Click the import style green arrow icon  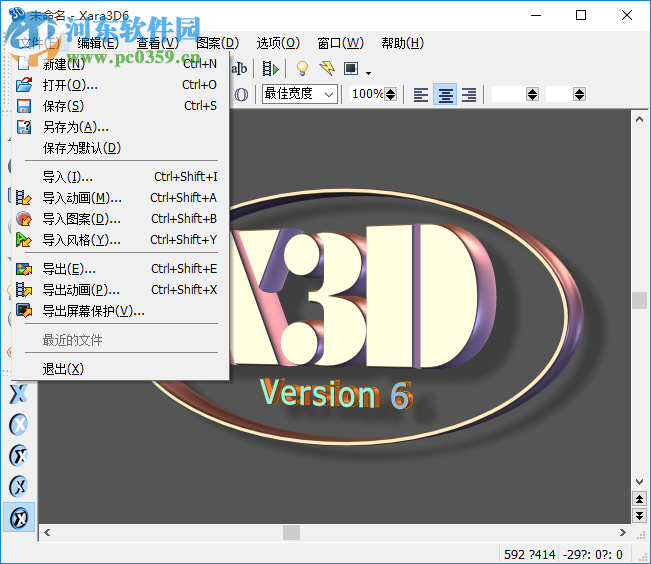tap(23, 240)
